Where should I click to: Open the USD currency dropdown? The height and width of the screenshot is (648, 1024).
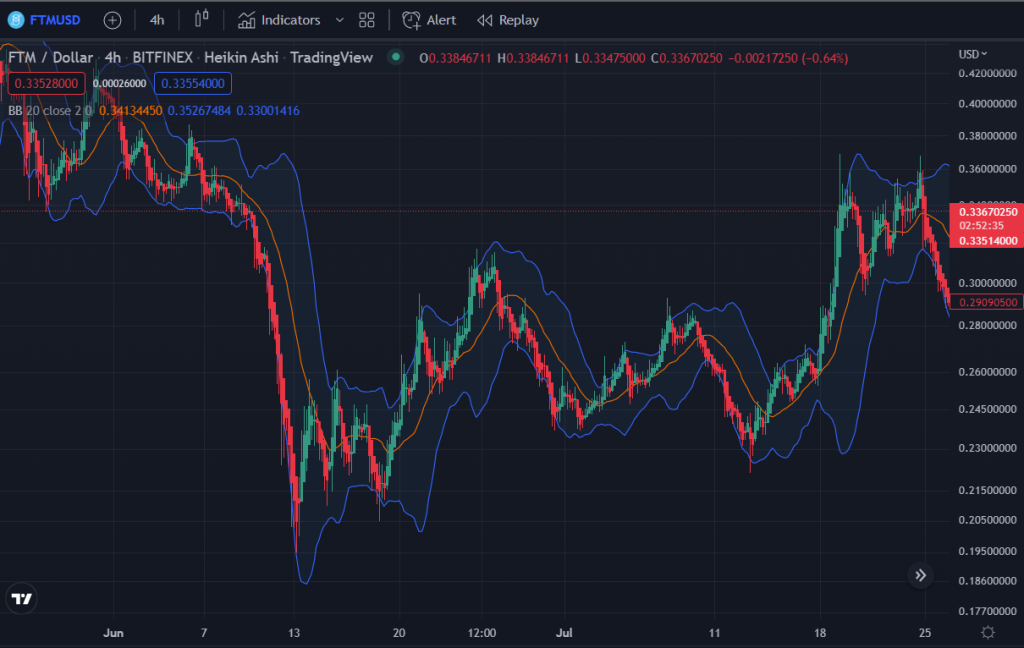[972, 54]
